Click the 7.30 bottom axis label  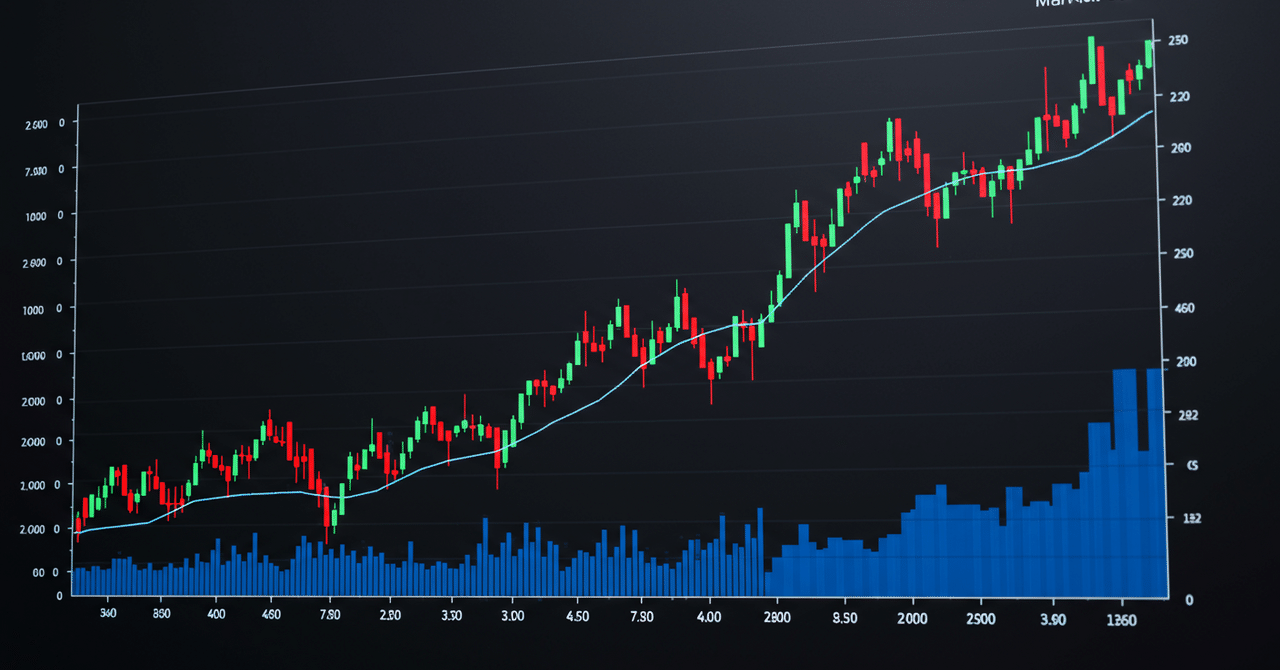tap(640, 617)
